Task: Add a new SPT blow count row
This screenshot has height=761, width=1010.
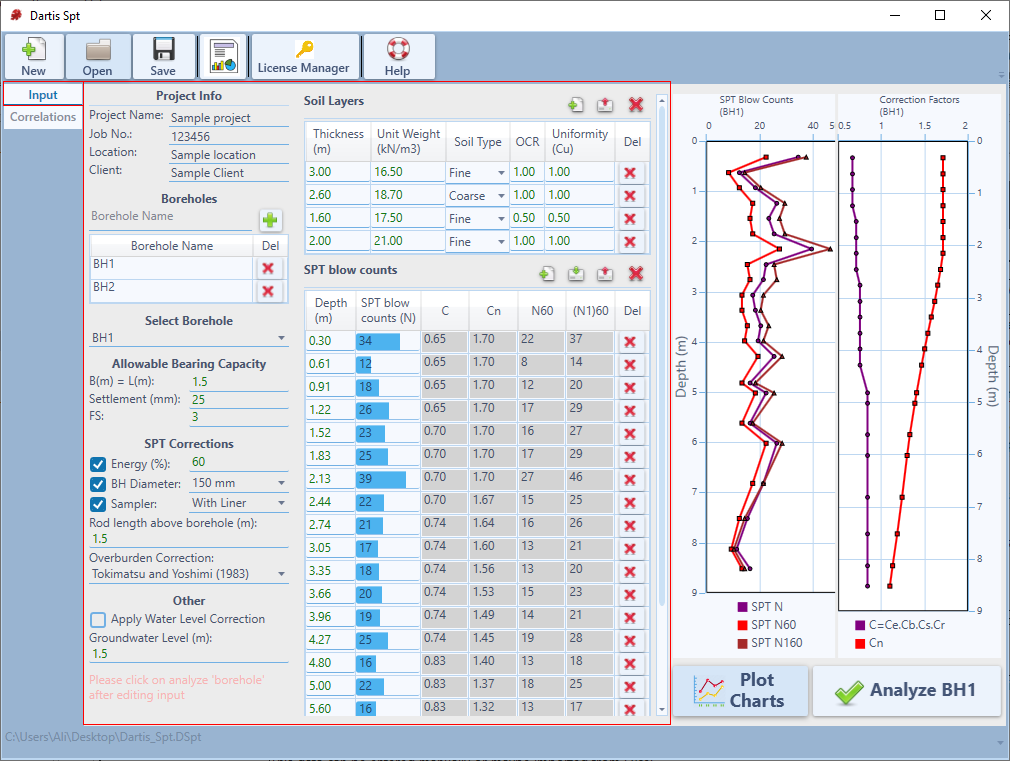Action: point(547,274)
